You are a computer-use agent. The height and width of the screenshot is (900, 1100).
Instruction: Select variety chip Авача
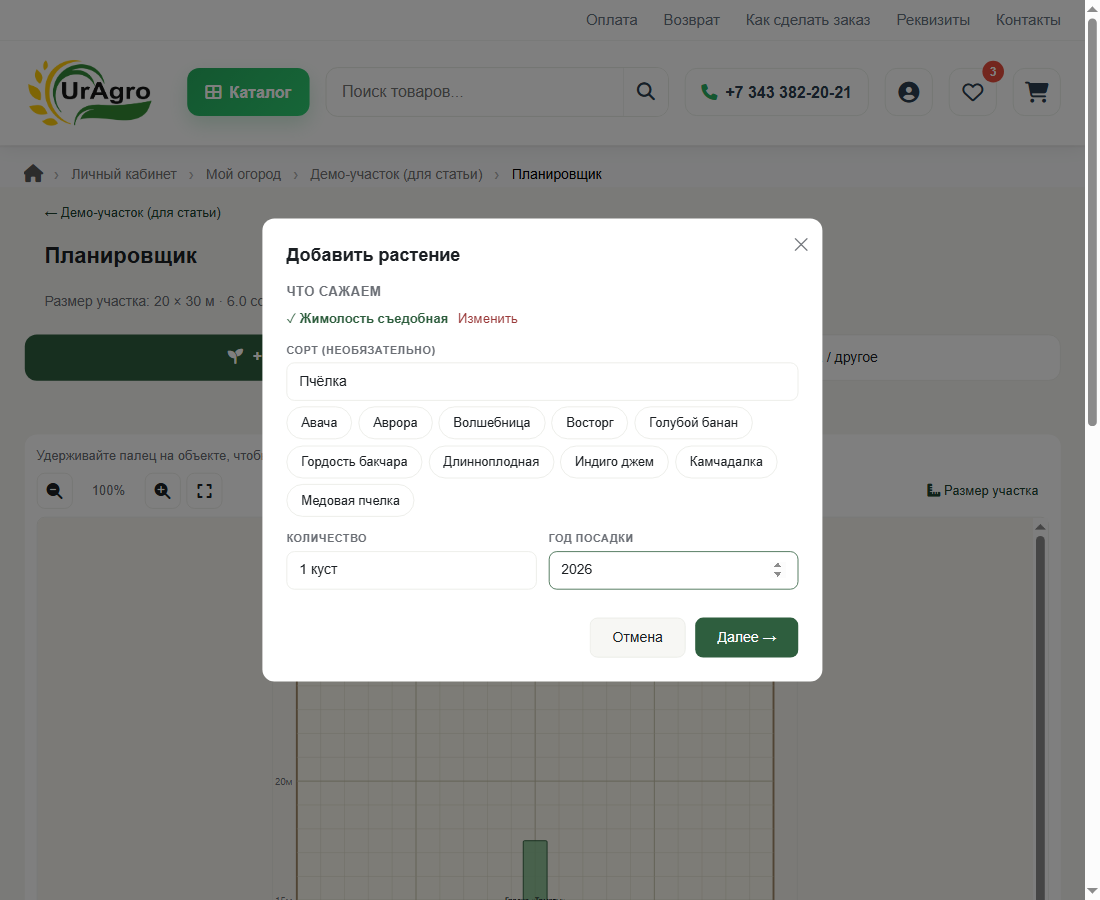coord(319,423)
